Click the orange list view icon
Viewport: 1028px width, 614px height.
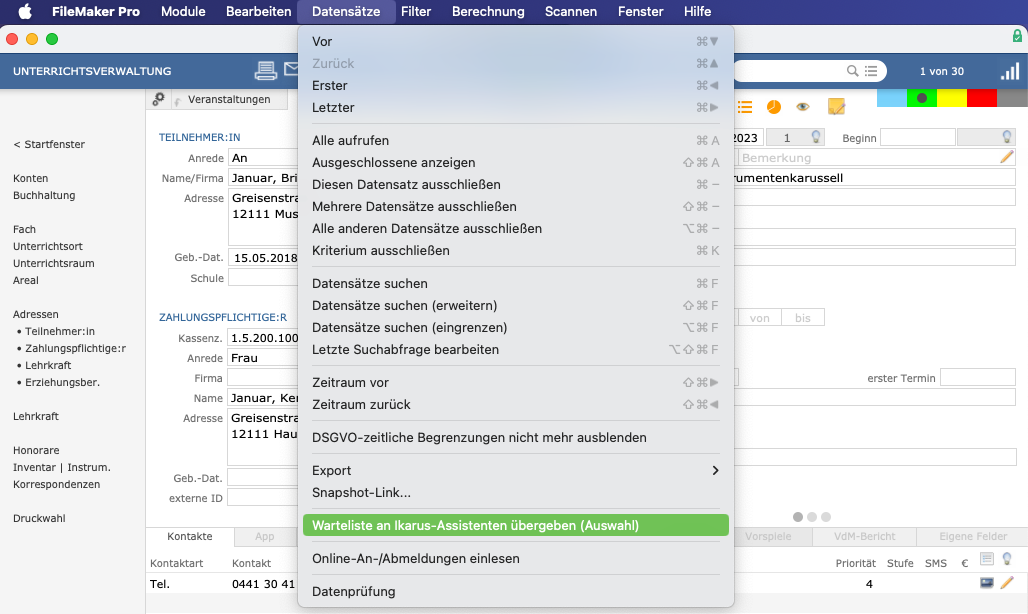tap(745, 107)
